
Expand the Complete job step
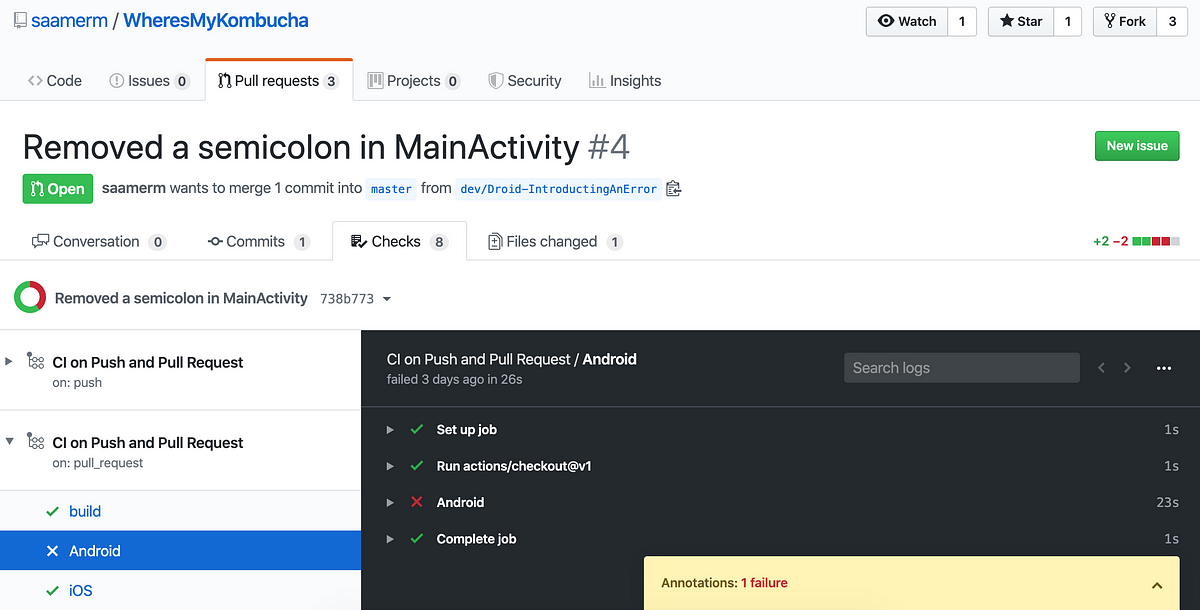(x=391, y=539)
